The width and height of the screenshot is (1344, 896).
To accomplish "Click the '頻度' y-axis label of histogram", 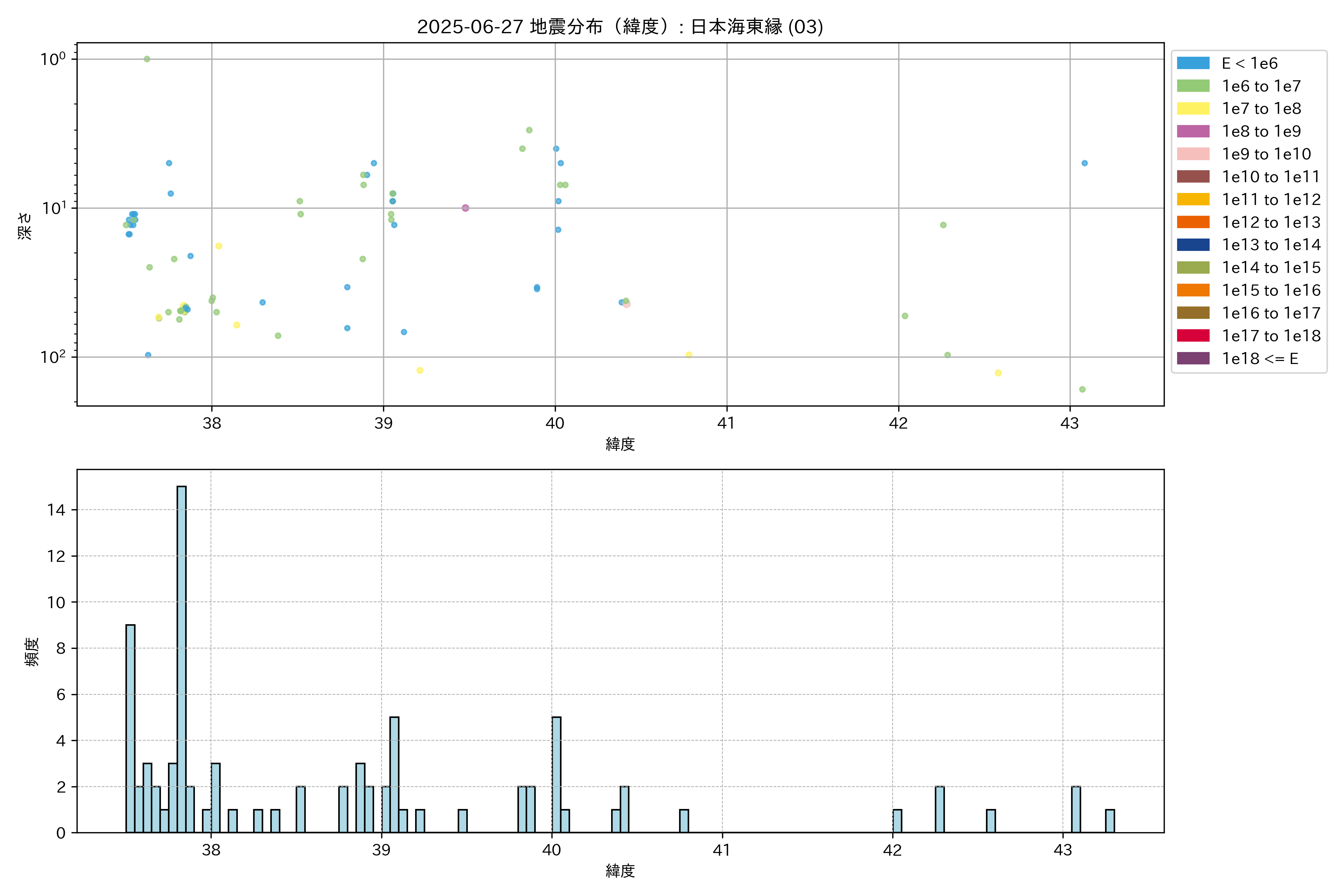I will coord(32,651).
